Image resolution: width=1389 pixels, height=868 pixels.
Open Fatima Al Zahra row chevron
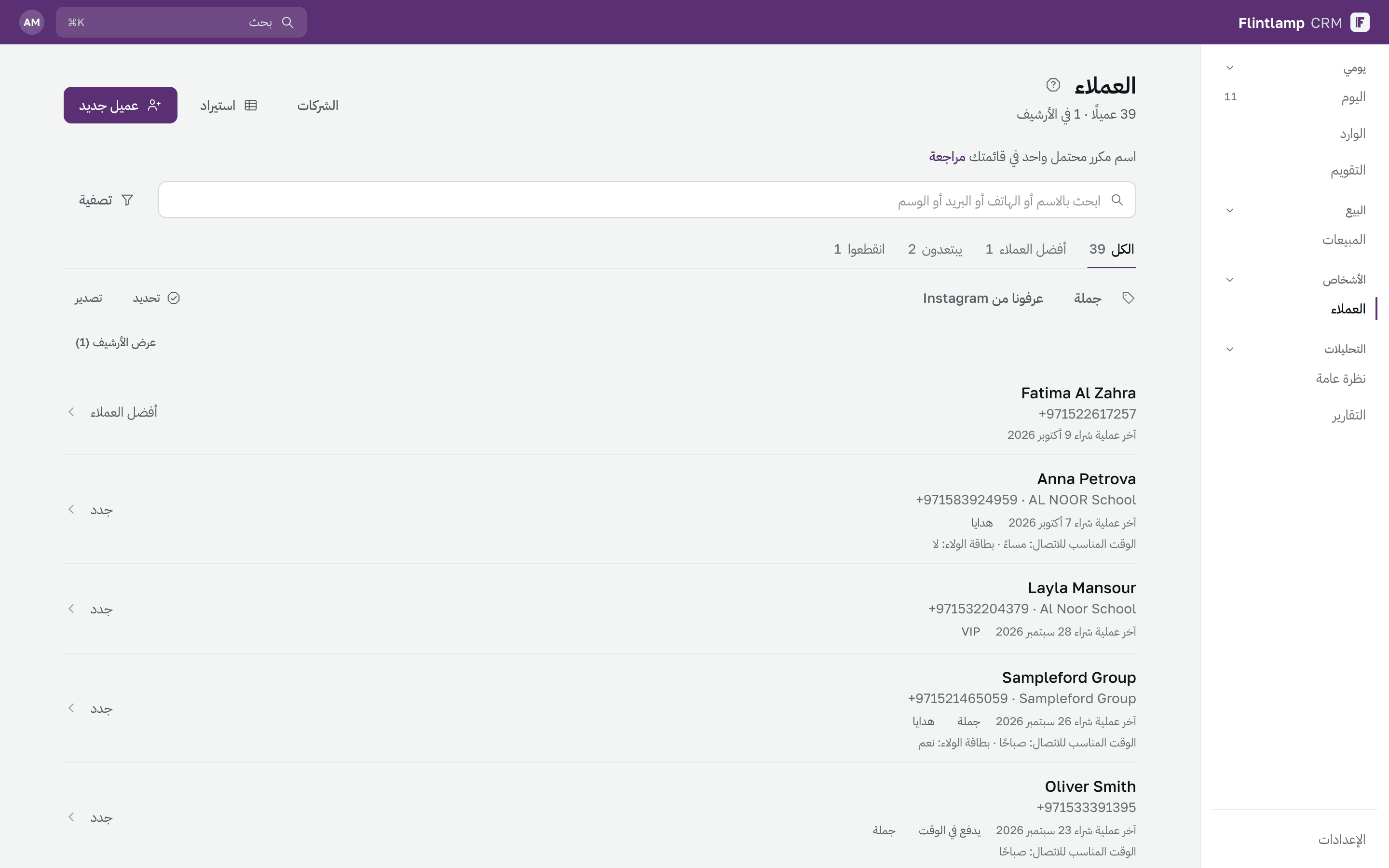(71, 412)
